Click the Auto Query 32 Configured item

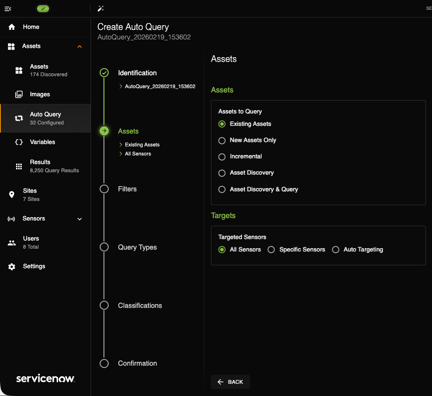coord(45,118)
